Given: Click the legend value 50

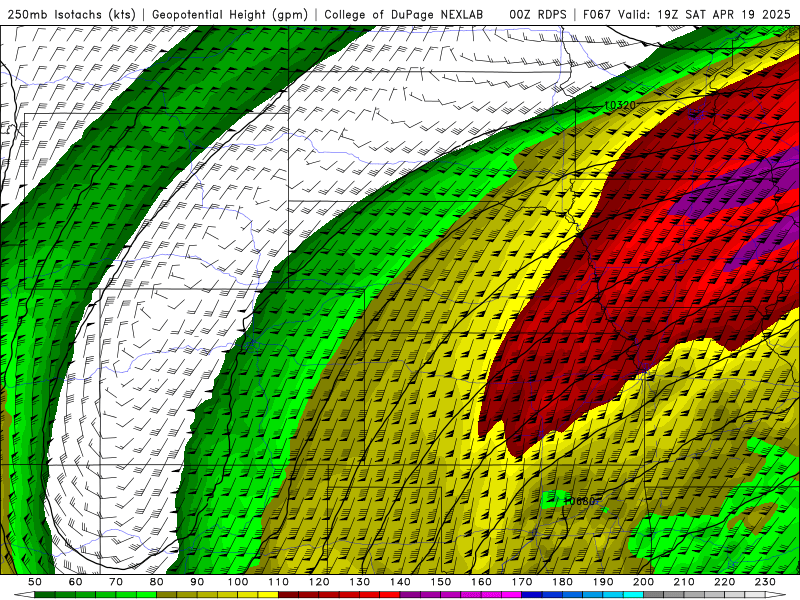Looking at the screenshot, I should [x=35, y=582].
